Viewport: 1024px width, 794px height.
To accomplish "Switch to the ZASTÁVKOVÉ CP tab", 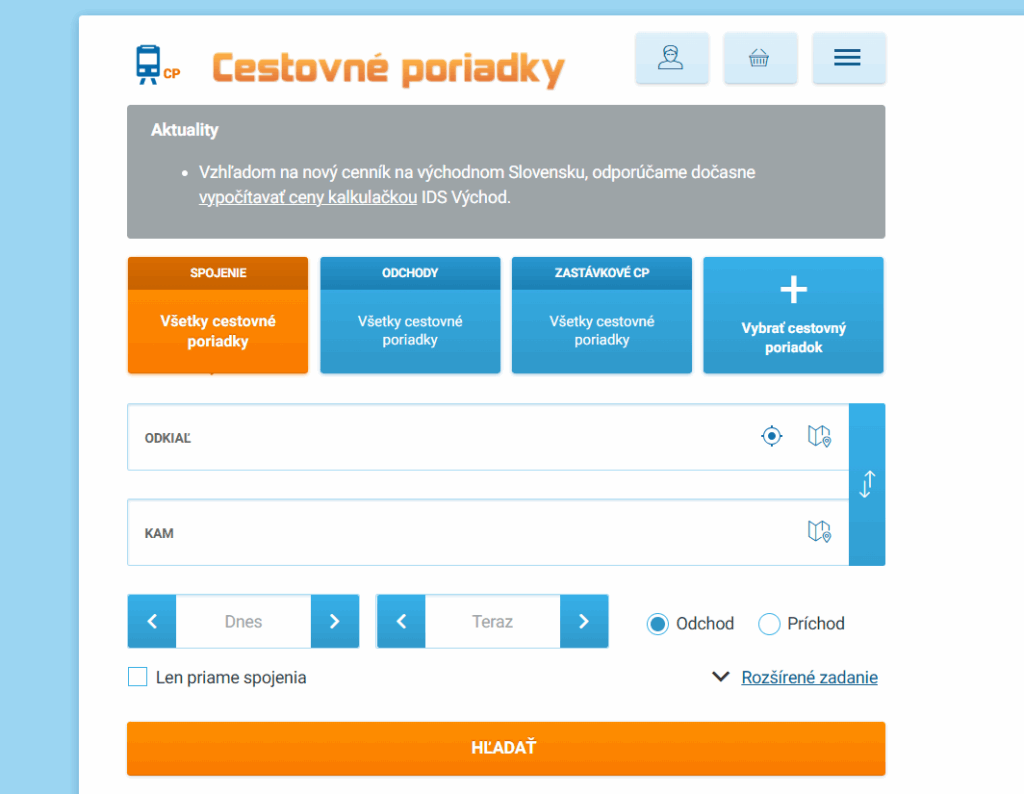I will click(x=601, y=315).
